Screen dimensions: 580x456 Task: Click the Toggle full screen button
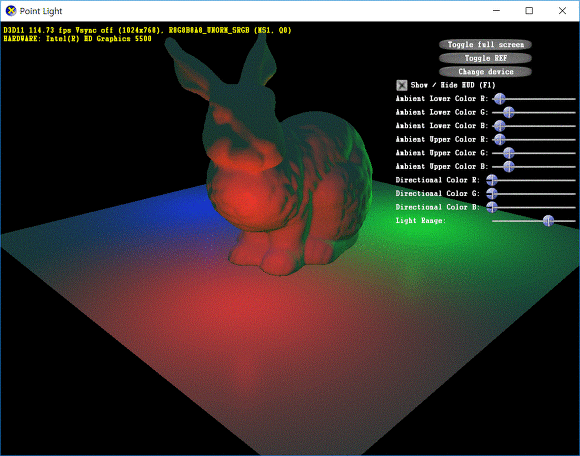click(485, 45)
